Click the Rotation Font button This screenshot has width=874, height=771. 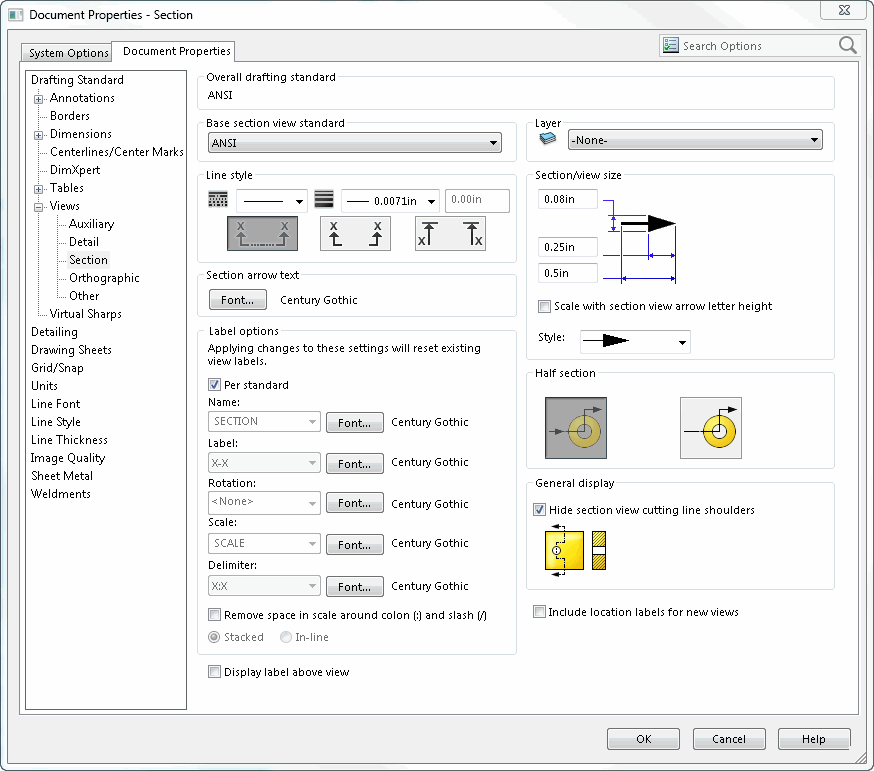pyautogui.click(x=355, y=503)
